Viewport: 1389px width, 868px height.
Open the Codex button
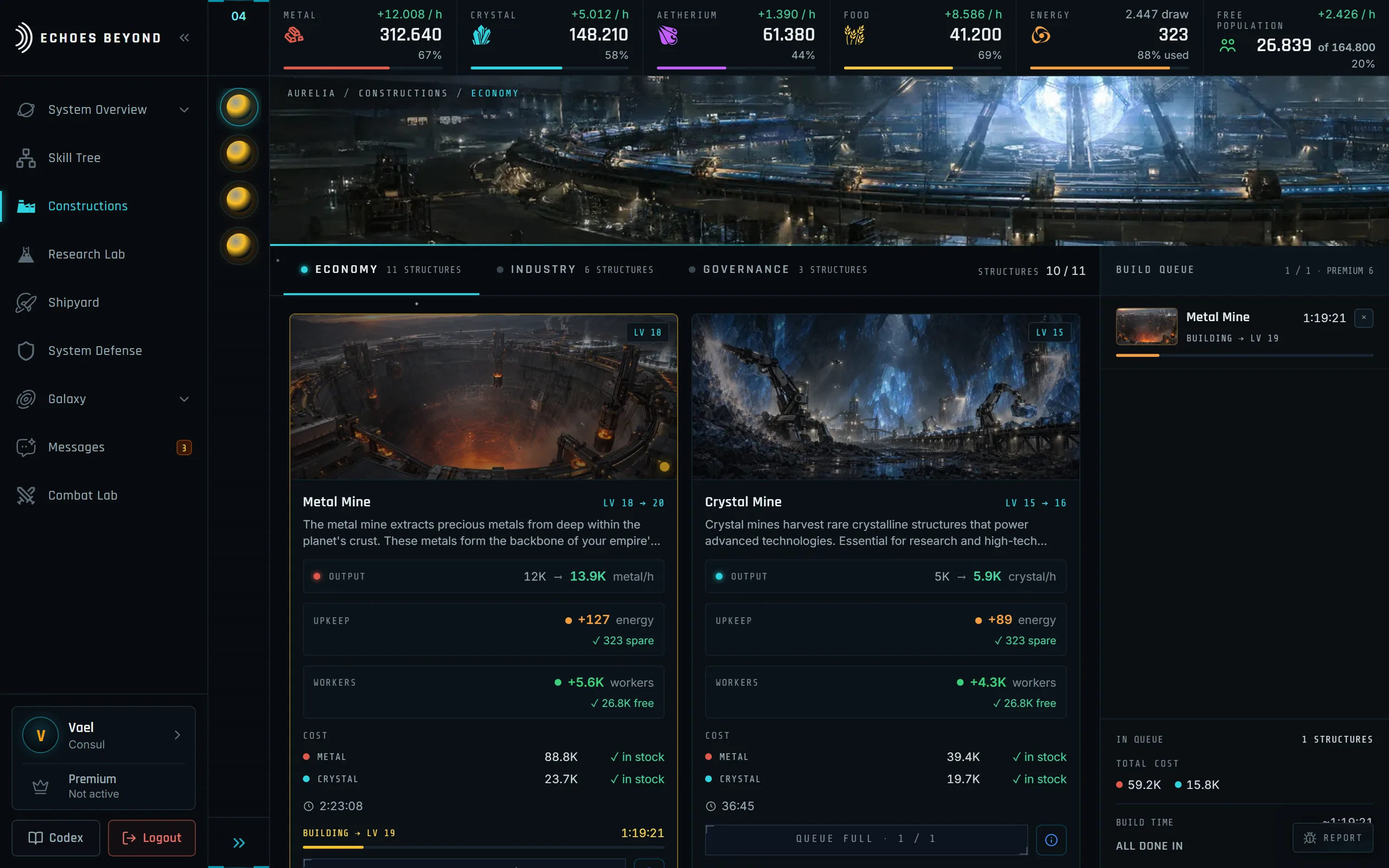pyautogui.click(x=56, y=838)
